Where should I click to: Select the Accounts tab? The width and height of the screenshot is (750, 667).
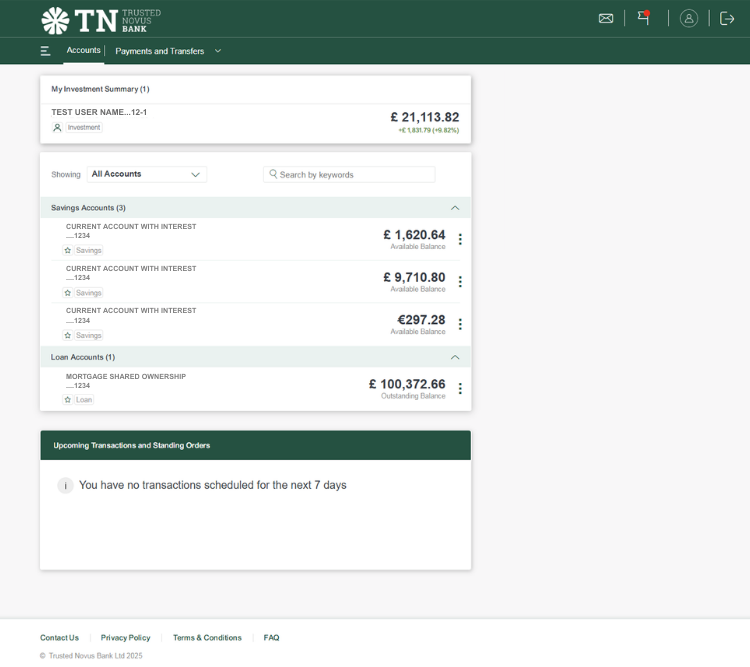click(83, 51)
